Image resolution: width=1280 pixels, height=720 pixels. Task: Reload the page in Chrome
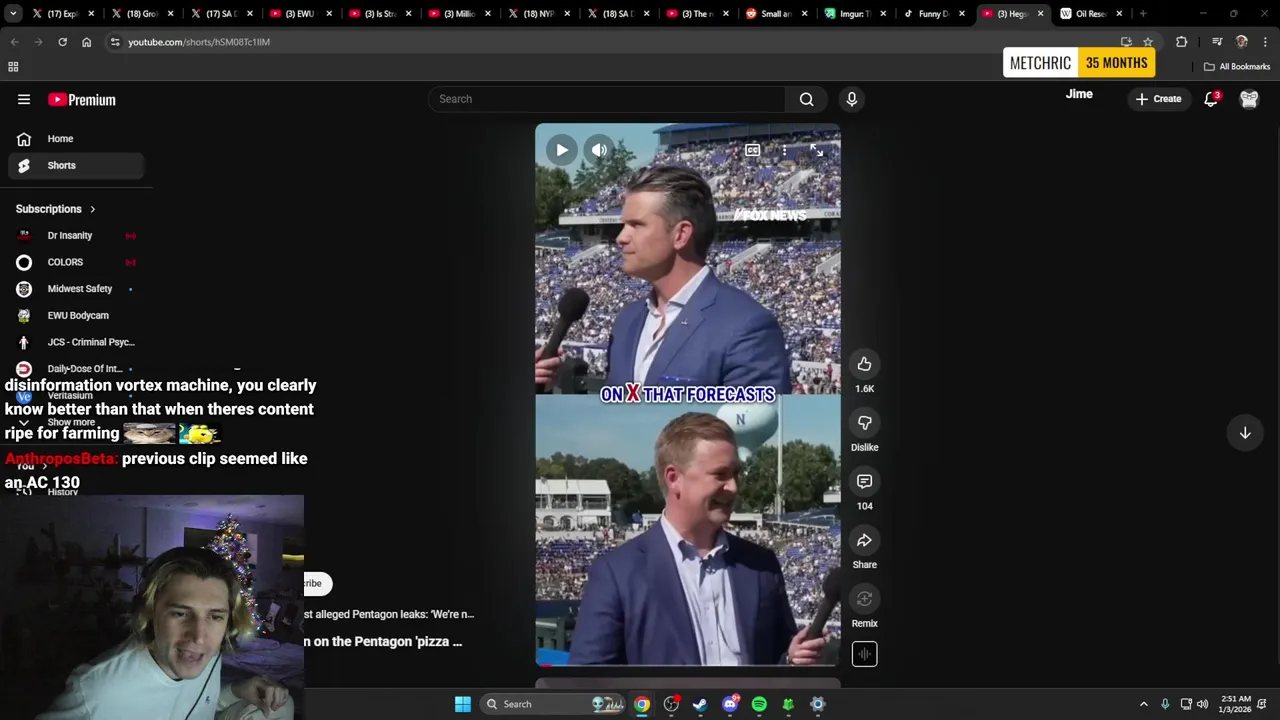[62, 42]
